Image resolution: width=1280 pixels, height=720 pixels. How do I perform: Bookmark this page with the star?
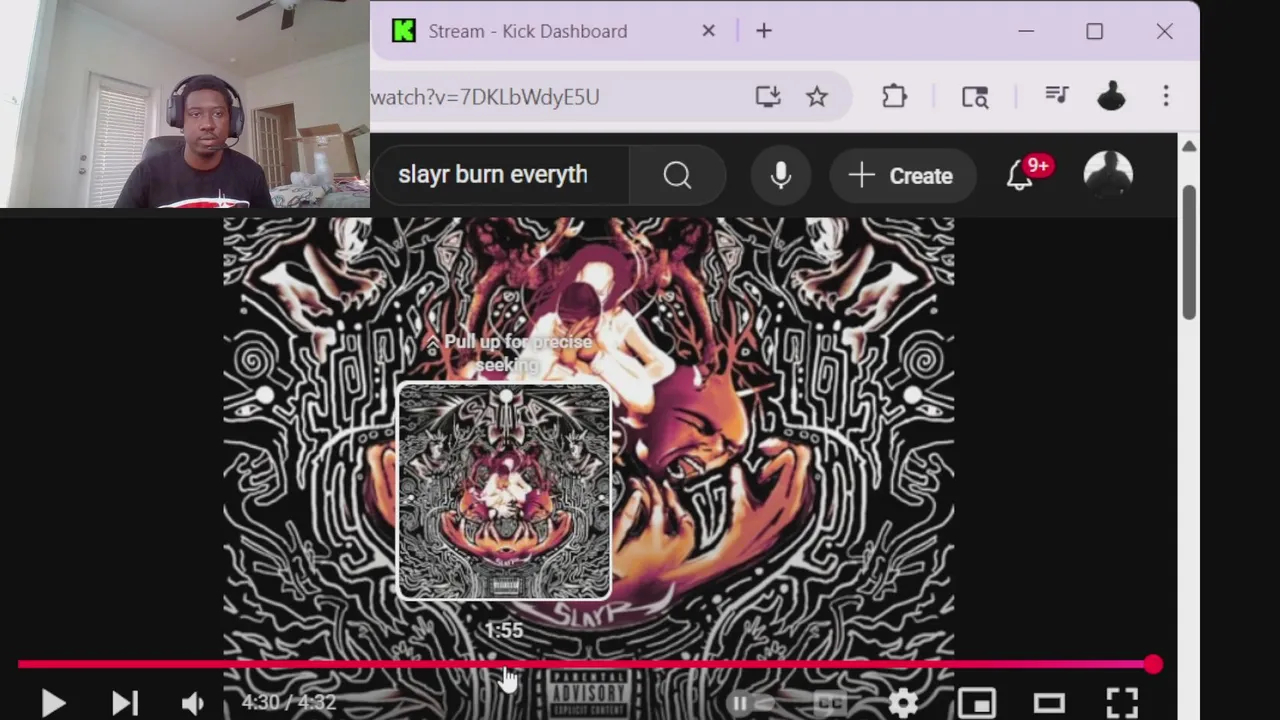tap(817, 96)
